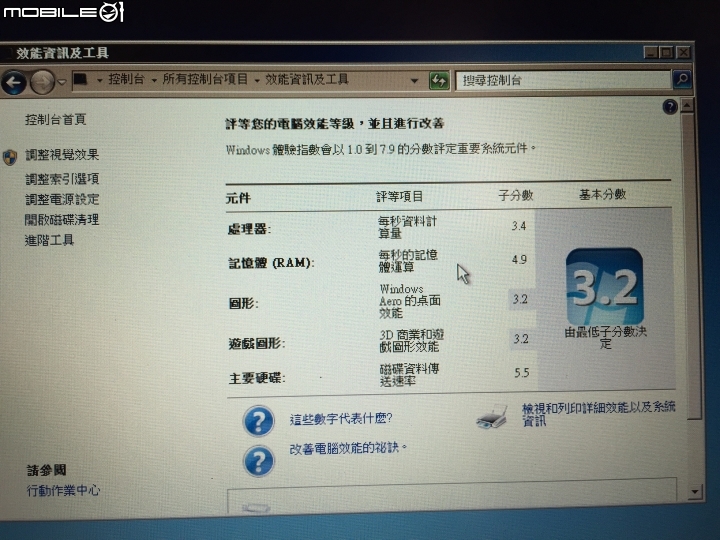Click the shield icon beside 調整視覺效果
The width and height of the screenshot is (720, 540).
10,157
